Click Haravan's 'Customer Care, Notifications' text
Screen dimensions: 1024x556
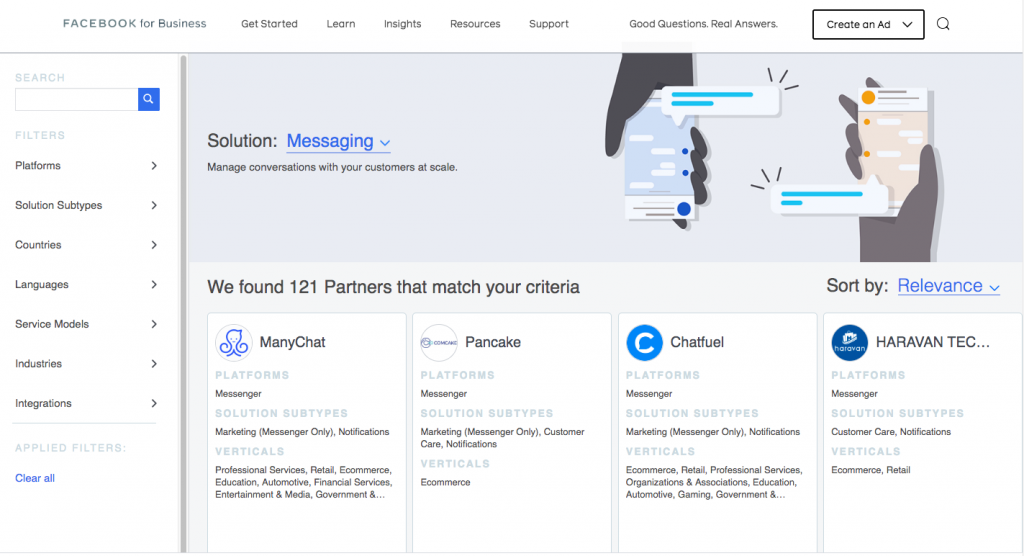(891, 432)
